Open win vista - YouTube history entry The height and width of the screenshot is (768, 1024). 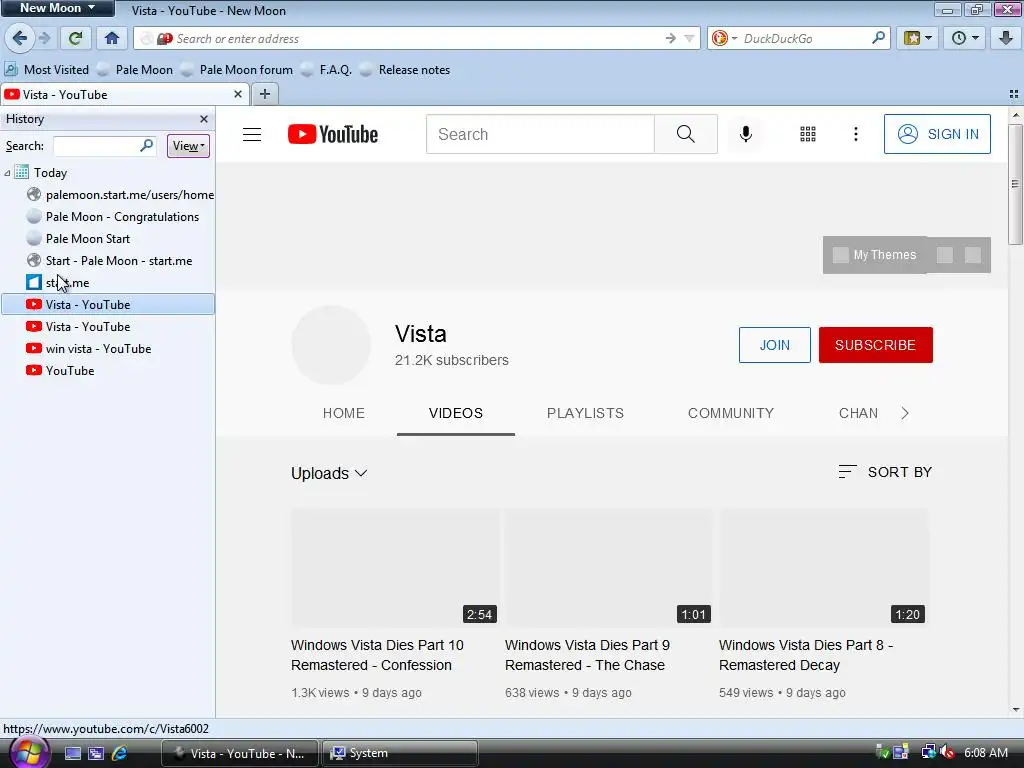(89, 349)
